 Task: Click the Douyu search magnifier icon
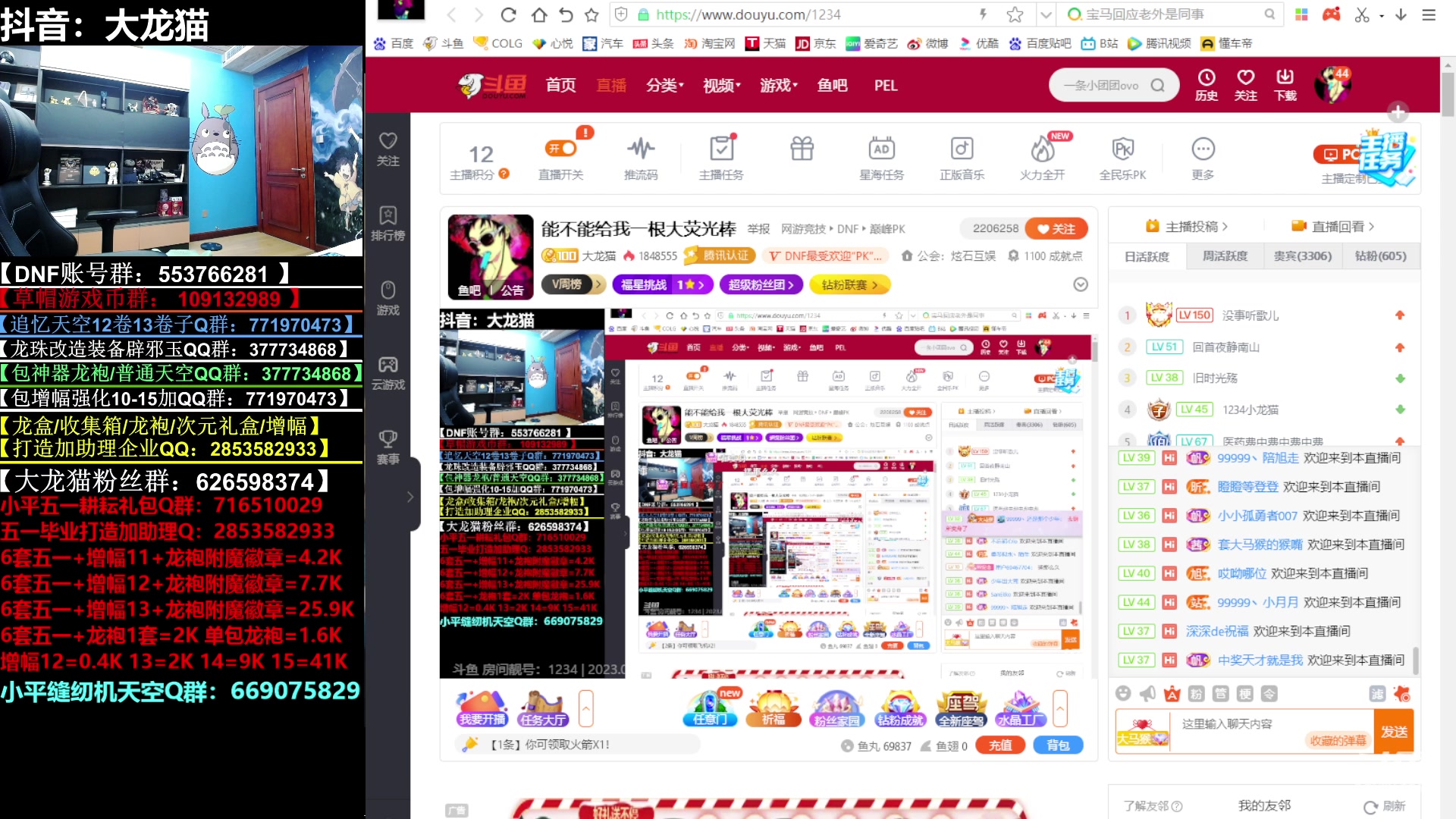click(1157, 85)
